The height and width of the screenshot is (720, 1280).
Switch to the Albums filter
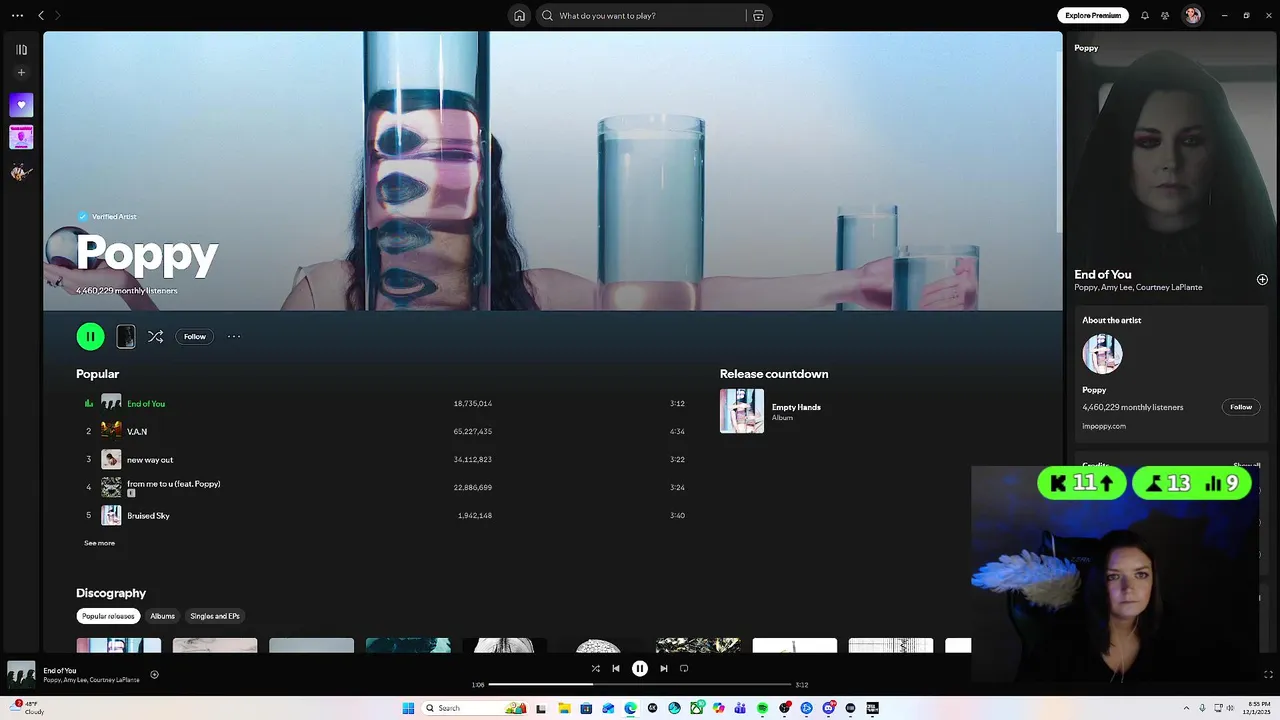162,616
